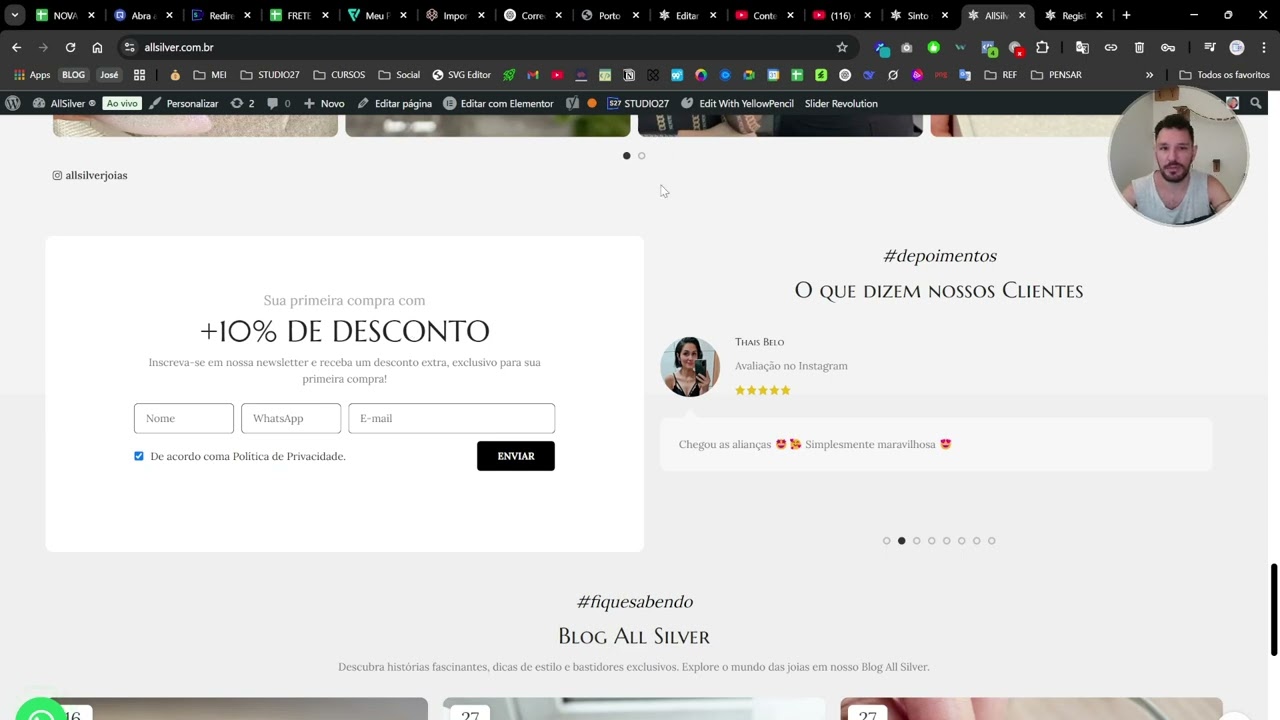The image size is (1280, 720).
Task: Go to fifth testimonial pagination dot
Action: click(x=946, y=541)
